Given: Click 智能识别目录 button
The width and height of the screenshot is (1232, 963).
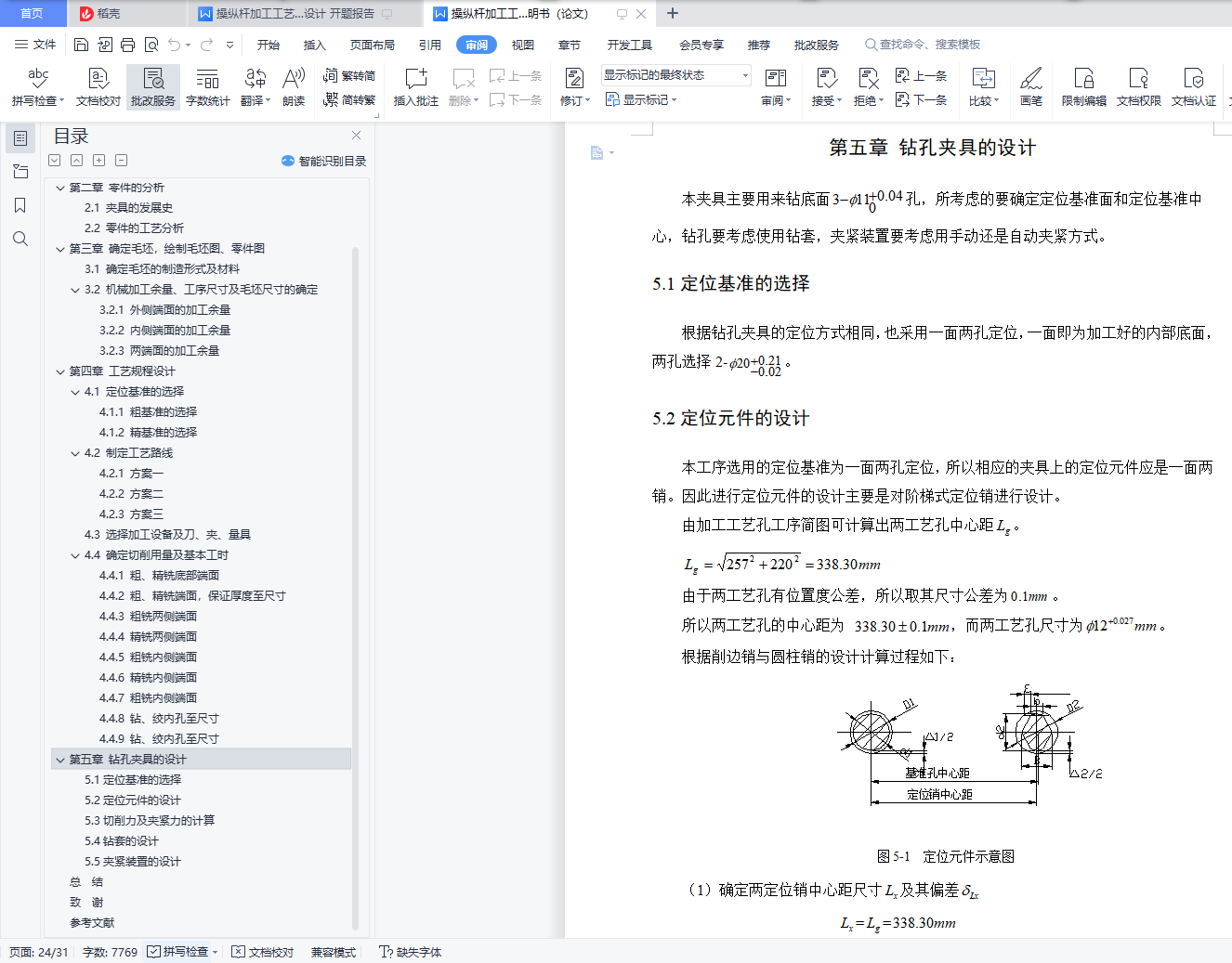Looking at the screenshot, I should [x=324, y=161].
